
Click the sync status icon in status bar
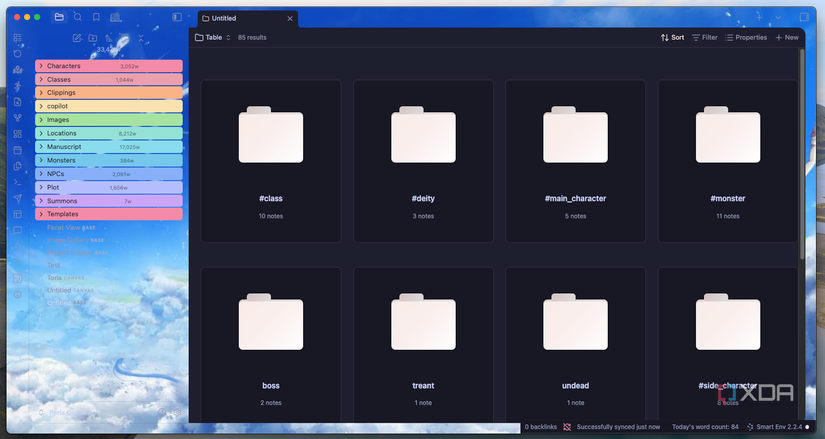point(567,427)
